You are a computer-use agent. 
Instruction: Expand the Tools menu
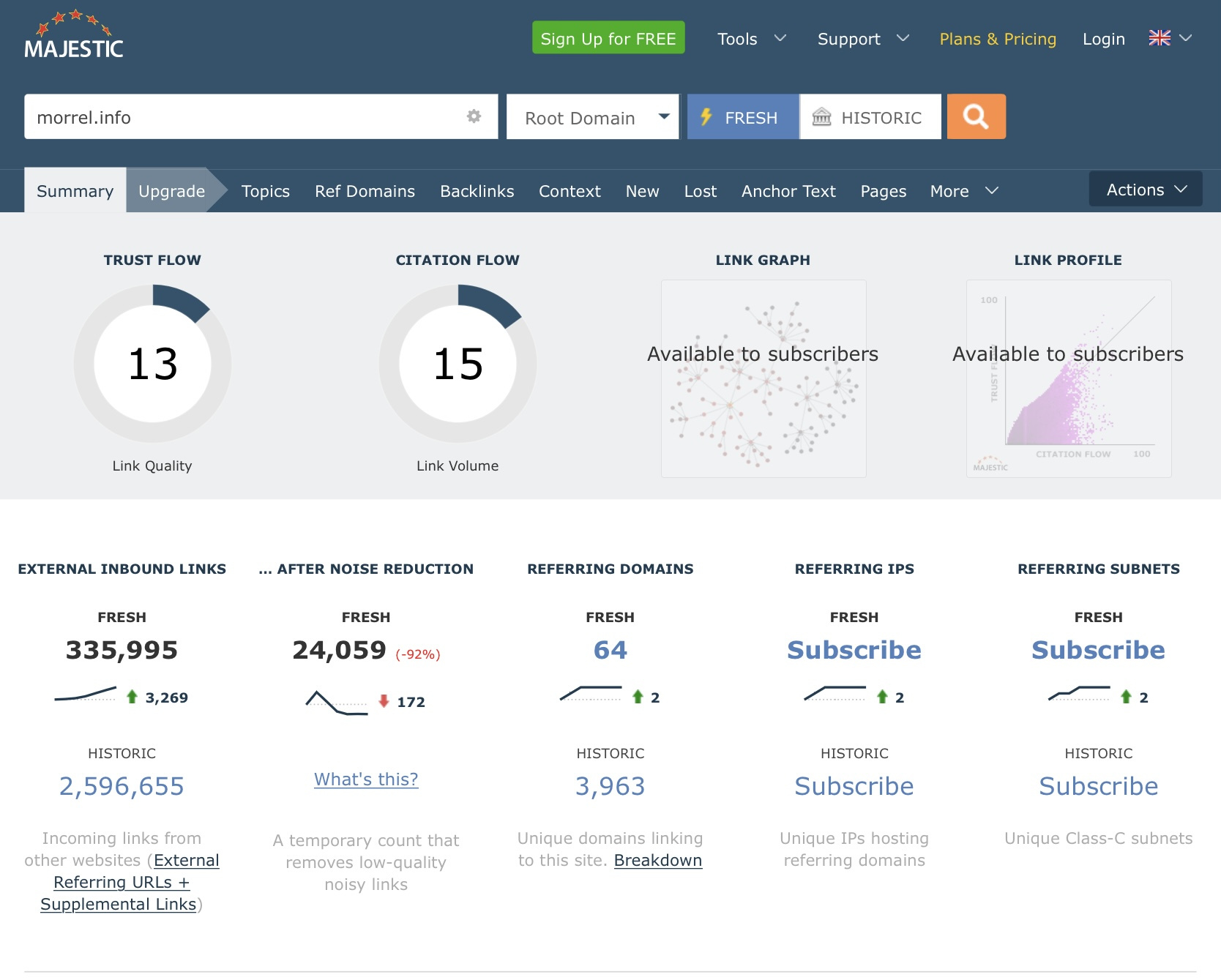(x=751, y=39)
